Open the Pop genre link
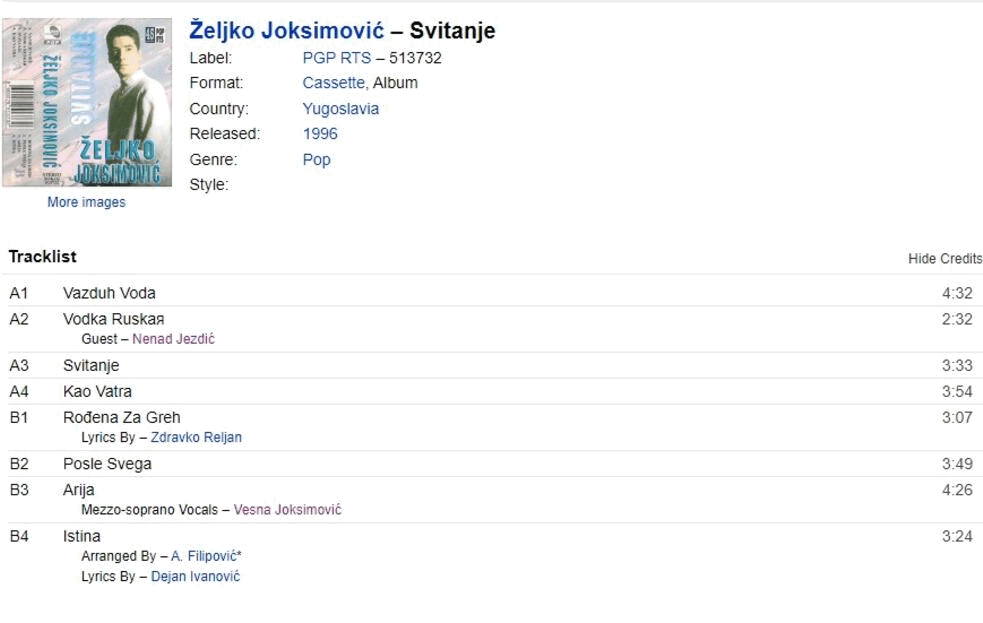Image resolution: width=983 pixels, height=623 pixels. click(317, 160)
